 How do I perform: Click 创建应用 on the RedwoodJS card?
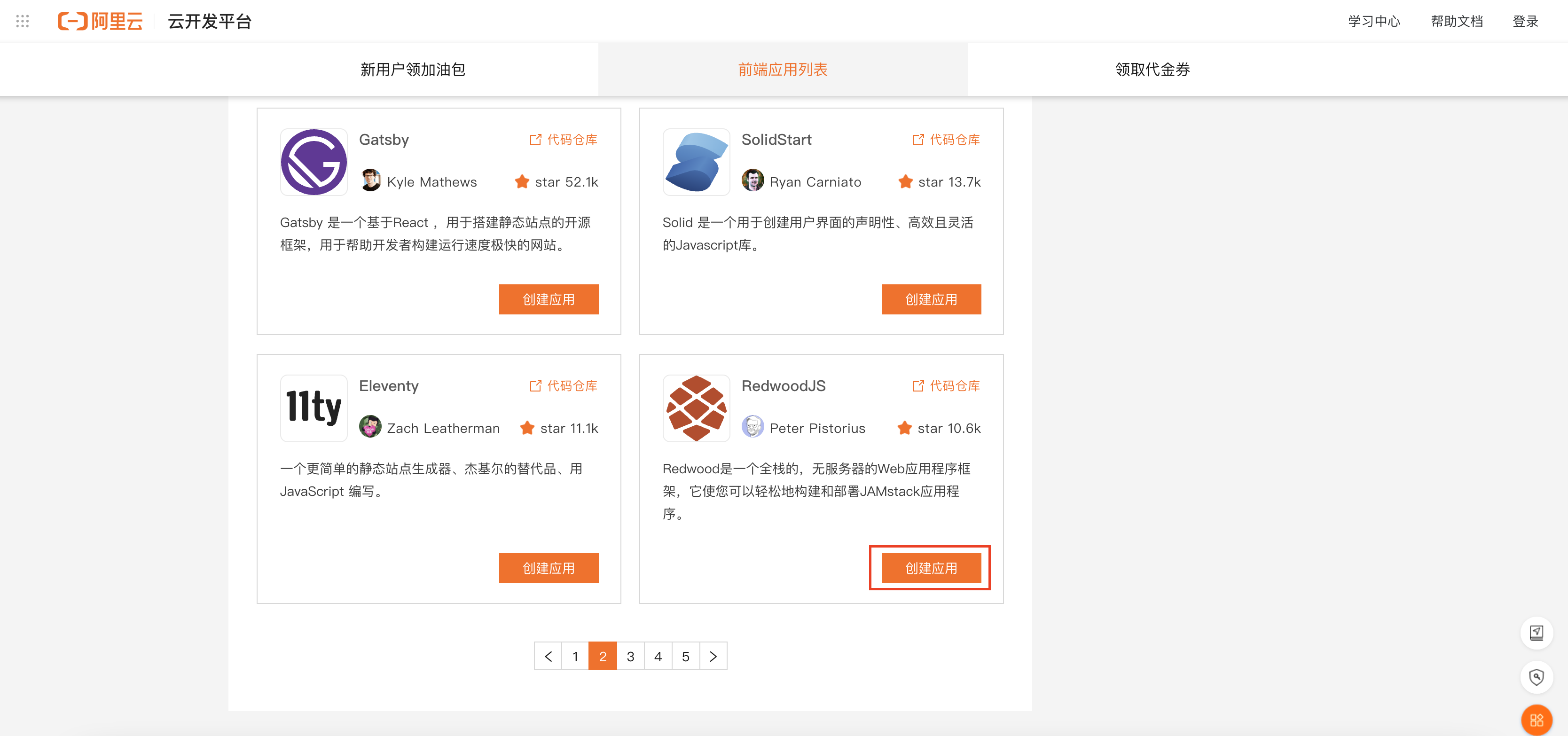coord(931,567)
